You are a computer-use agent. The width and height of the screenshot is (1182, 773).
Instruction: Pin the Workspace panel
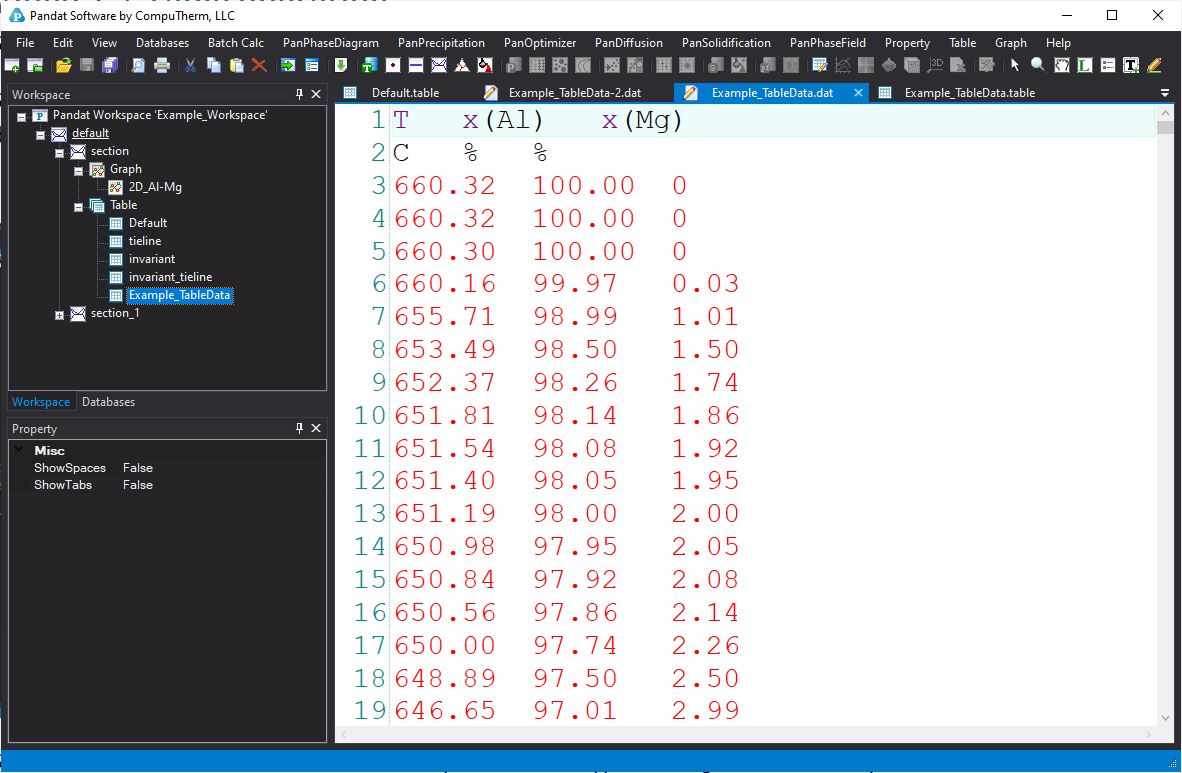tap(299, 94)
